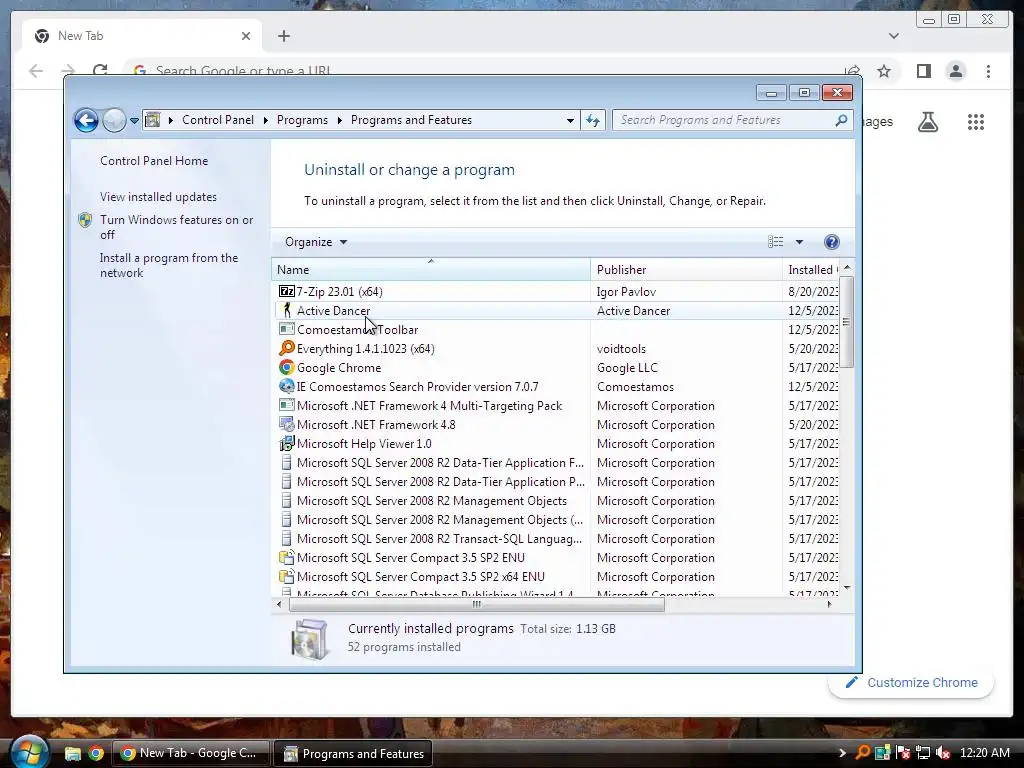Toggle Chrome side panel button
This screenshot has width=1024, height=768.
click(x=923, y=71)
